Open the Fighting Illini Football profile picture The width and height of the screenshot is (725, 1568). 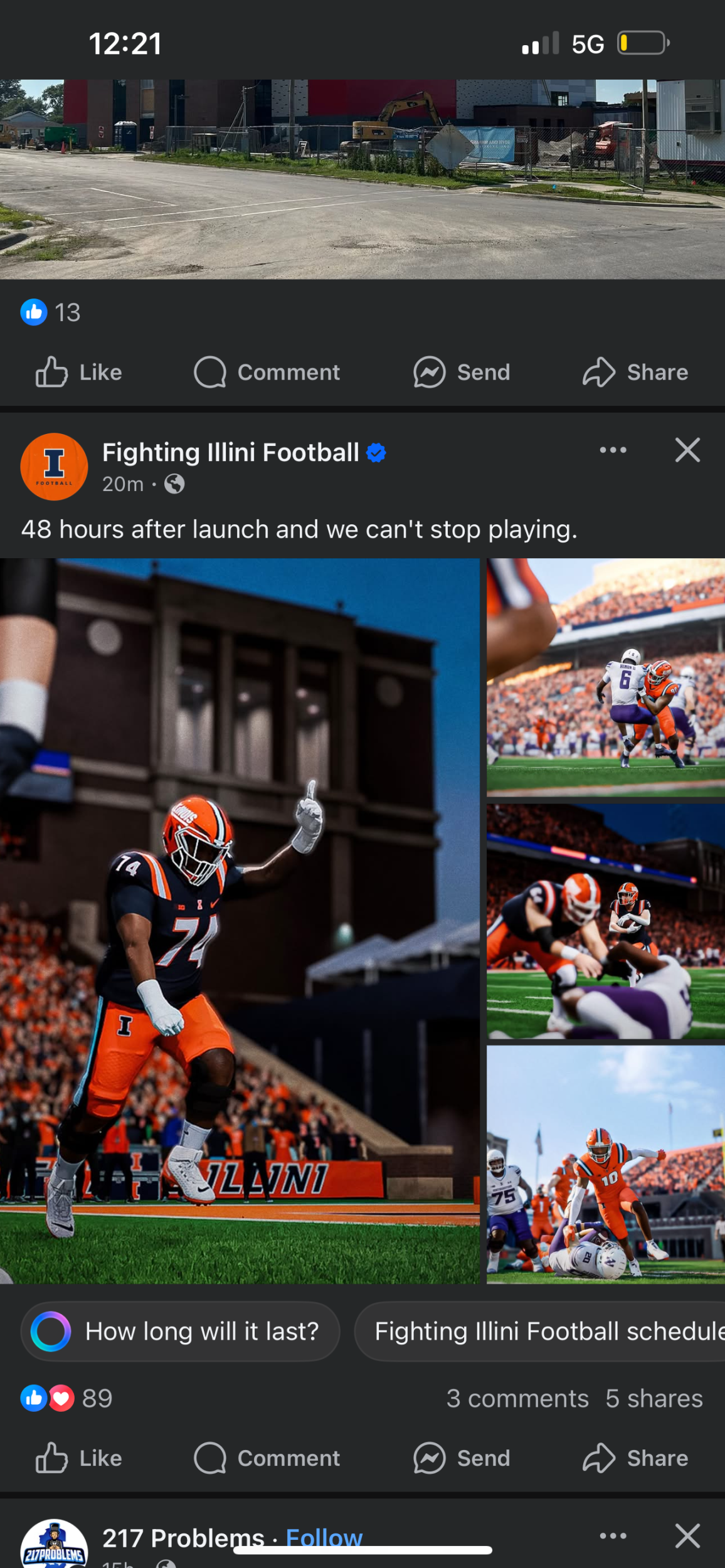coord(54,467)
